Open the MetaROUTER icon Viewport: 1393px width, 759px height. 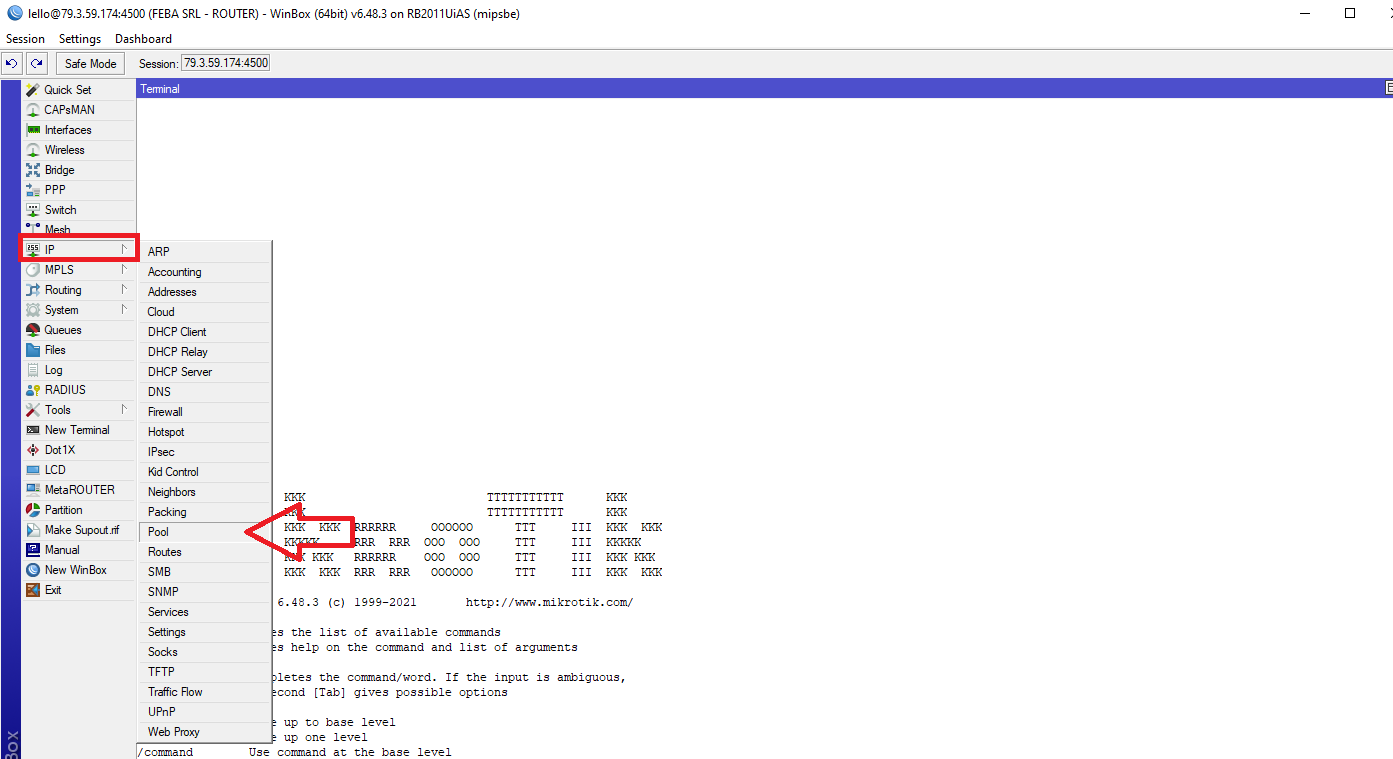pos(33,490)
